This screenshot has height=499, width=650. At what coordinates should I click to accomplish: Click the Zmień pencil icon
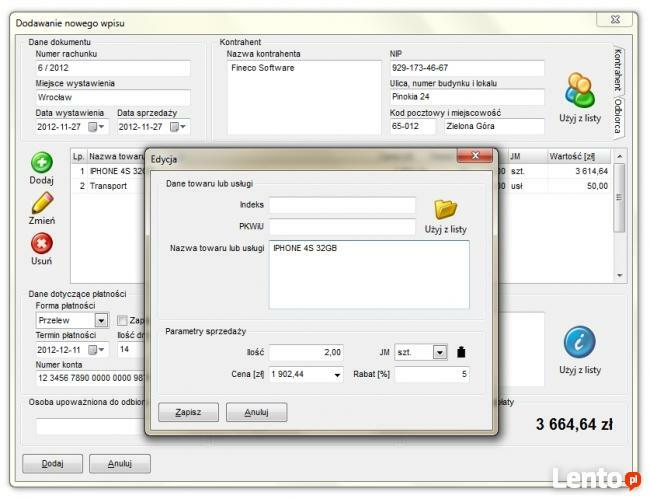(41, 203)
